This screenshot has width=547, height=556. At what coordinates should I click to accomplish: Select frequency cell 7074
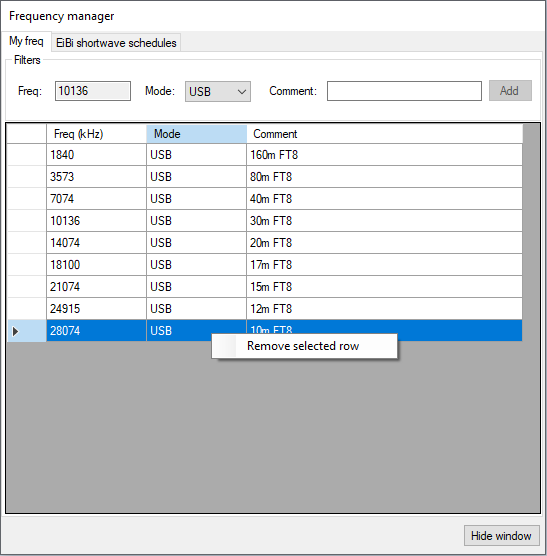(x=96, y=199)
